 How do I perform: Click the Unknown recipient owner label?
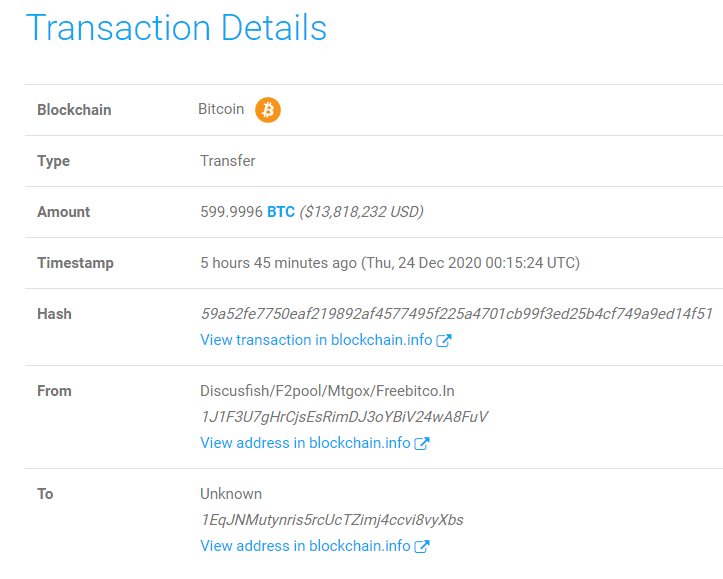[231, 494]
